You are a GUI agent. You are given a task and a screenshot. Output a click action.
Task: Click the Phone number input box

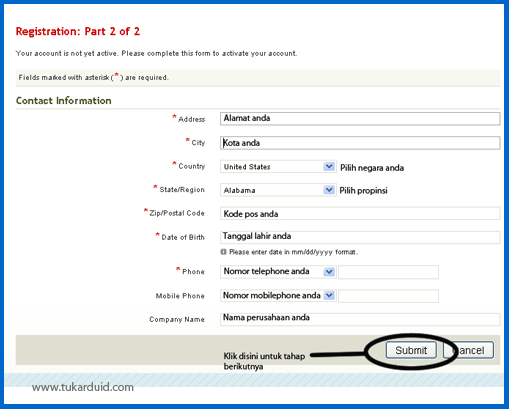(x=388, y=272)
